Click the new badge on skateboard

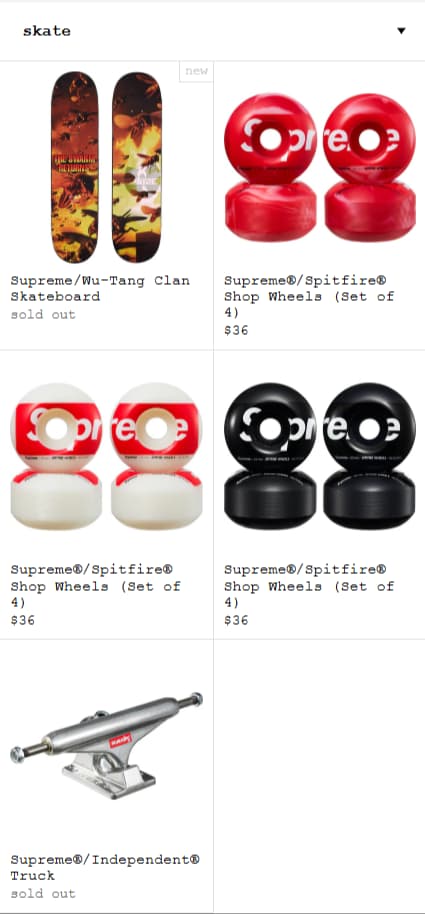(x=196, y=71)
